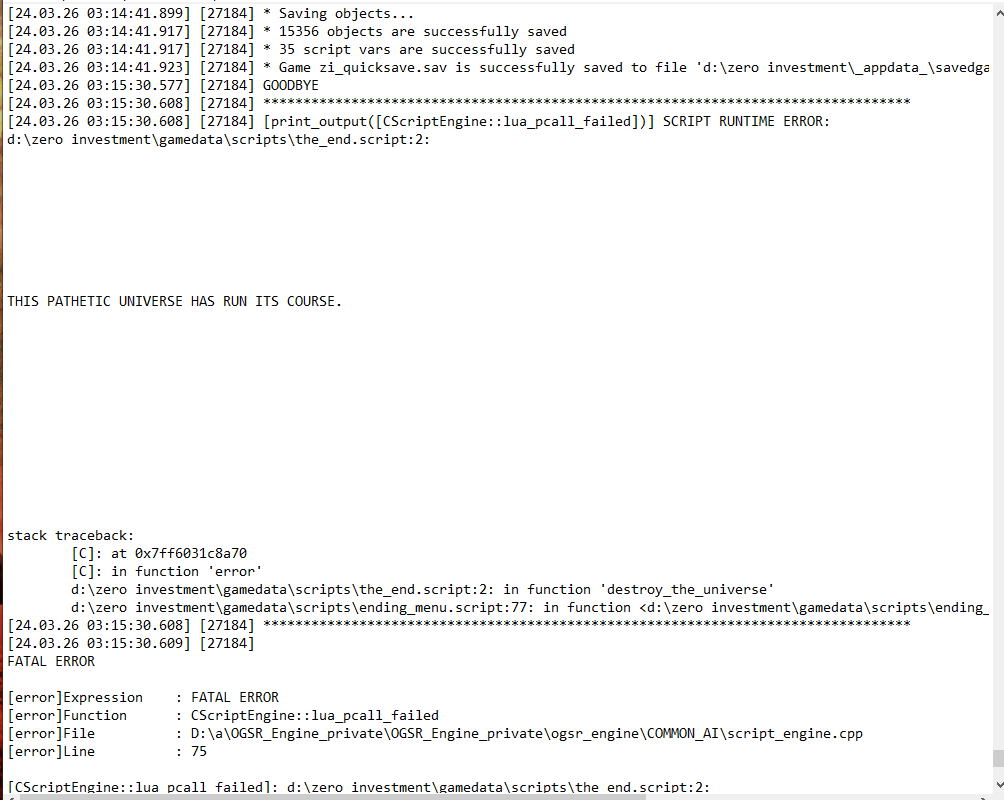The width and height of the screenshot is (1004, 800).
Task: Click the 'Saving objects...' log entry
Action: [211, 13]
